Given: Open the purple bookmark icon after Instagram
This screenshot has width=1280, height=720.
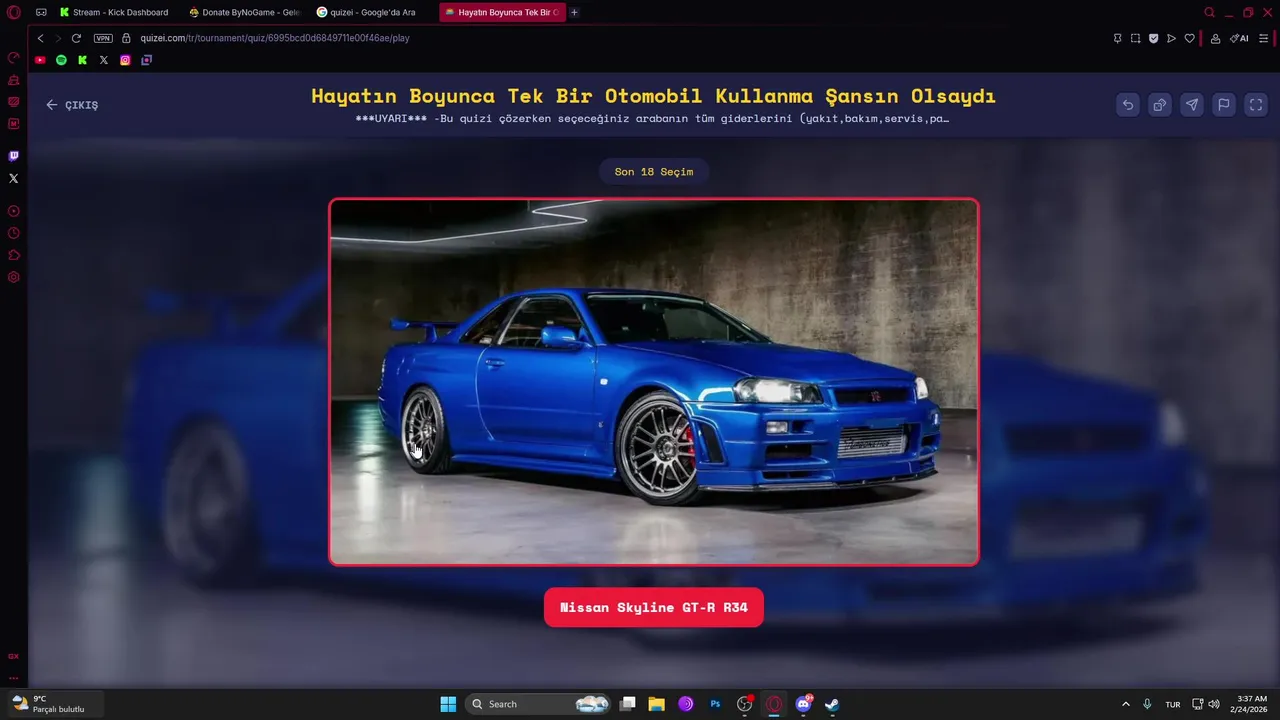Looking at the screenshot, I should [x=147, y=60].
